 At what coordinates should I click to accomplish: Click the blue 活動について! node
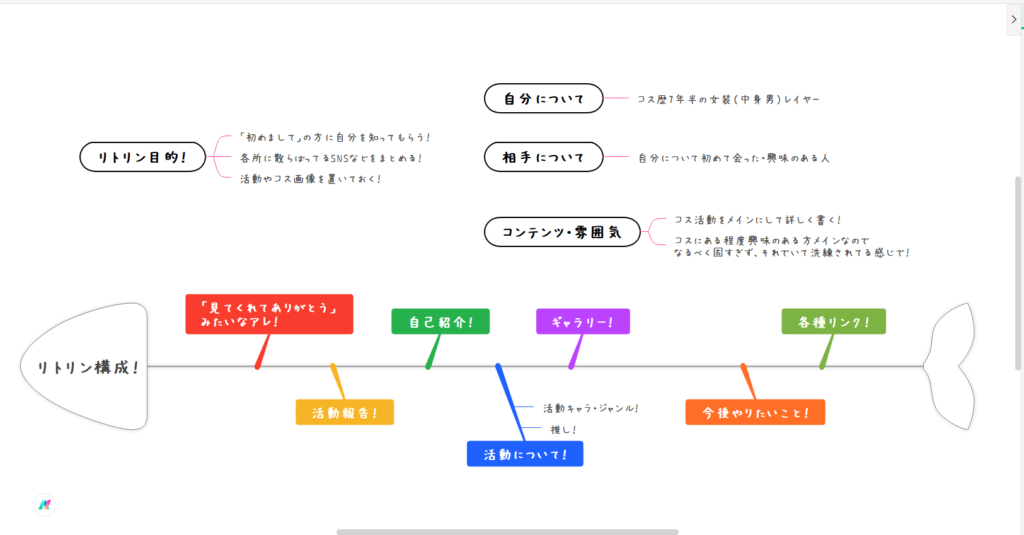[x=524, y=454]
